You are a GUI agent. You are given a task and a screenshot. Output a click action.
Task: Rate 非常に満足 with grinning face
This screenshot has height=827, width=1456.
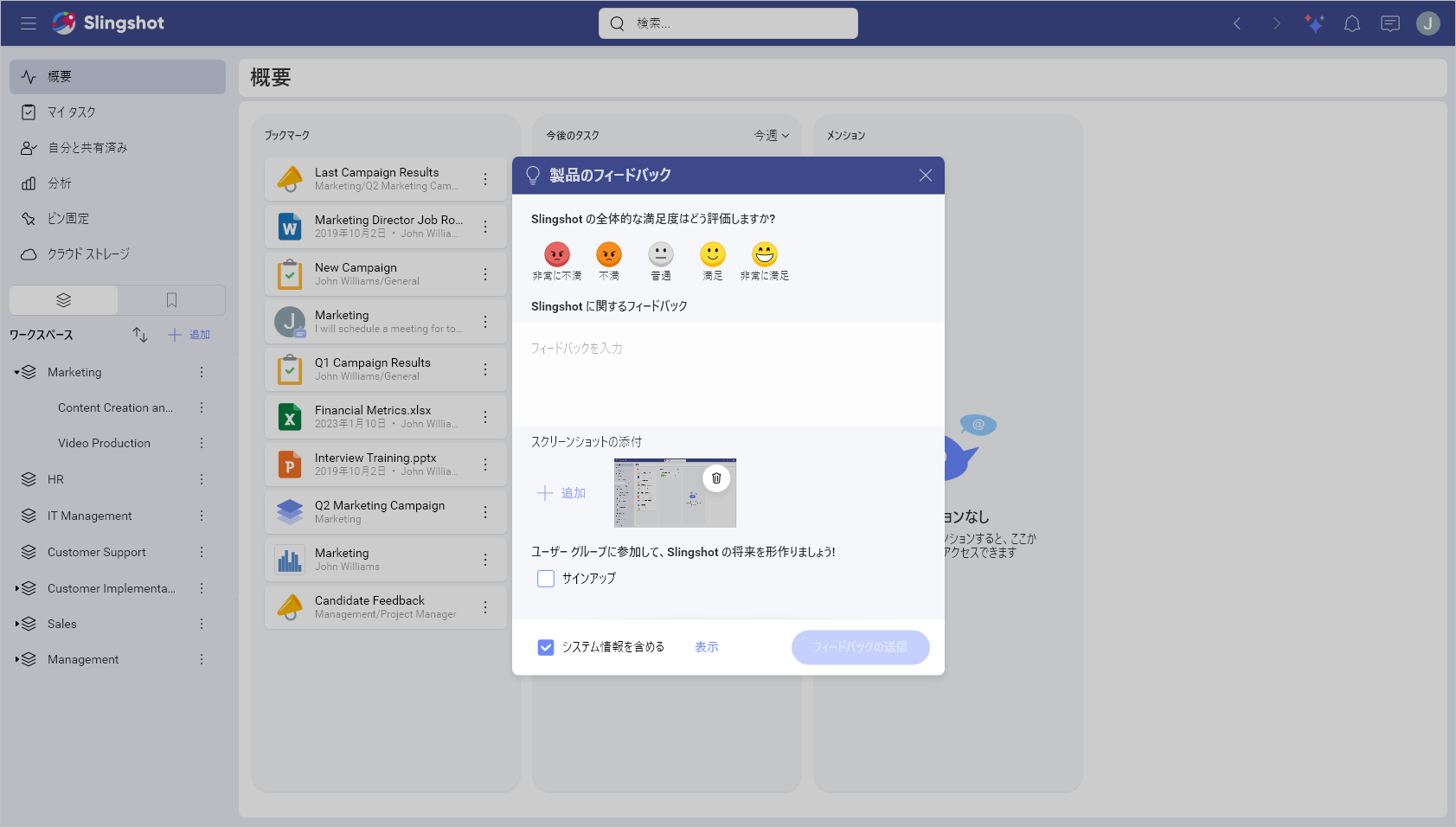pos(765,254)
